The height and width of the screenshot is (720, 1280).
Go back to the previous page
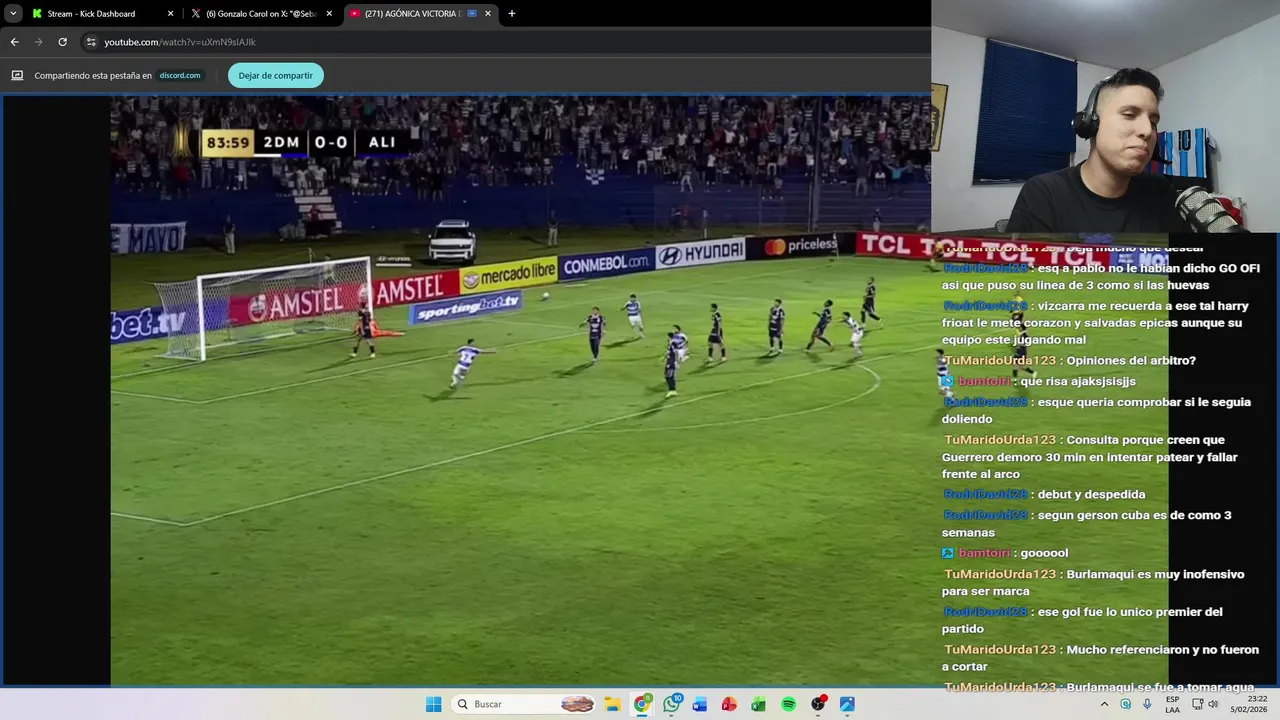(x=14, y=42)
